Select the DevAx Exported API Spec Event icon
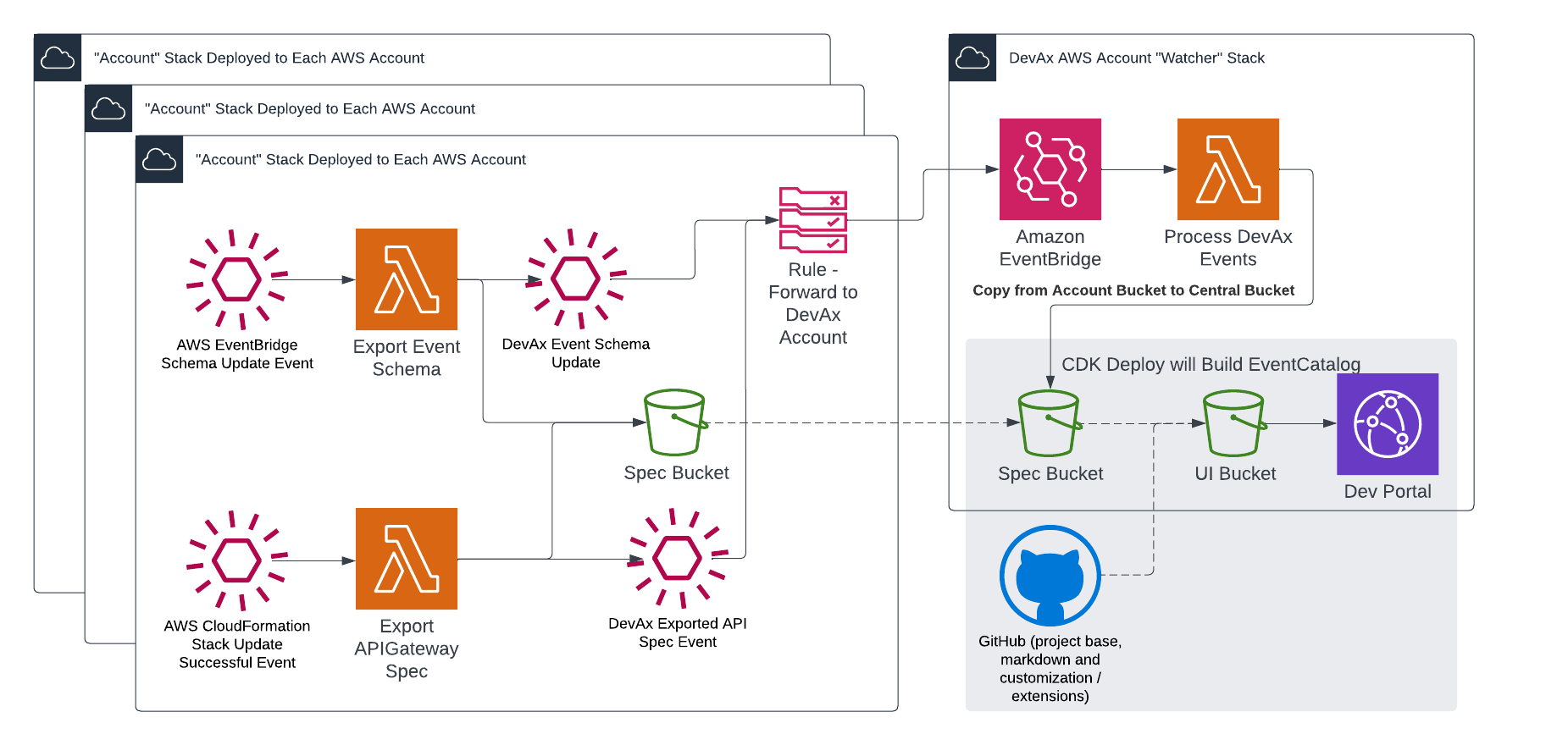 (678, 559)
